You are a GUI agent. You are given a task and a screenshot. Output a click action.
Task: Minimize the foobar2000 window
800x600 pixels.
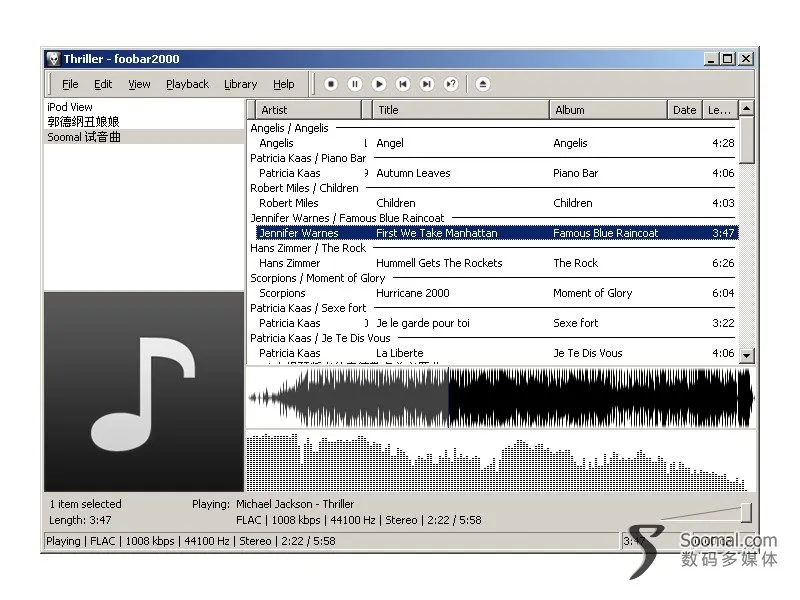click(711, 59)
